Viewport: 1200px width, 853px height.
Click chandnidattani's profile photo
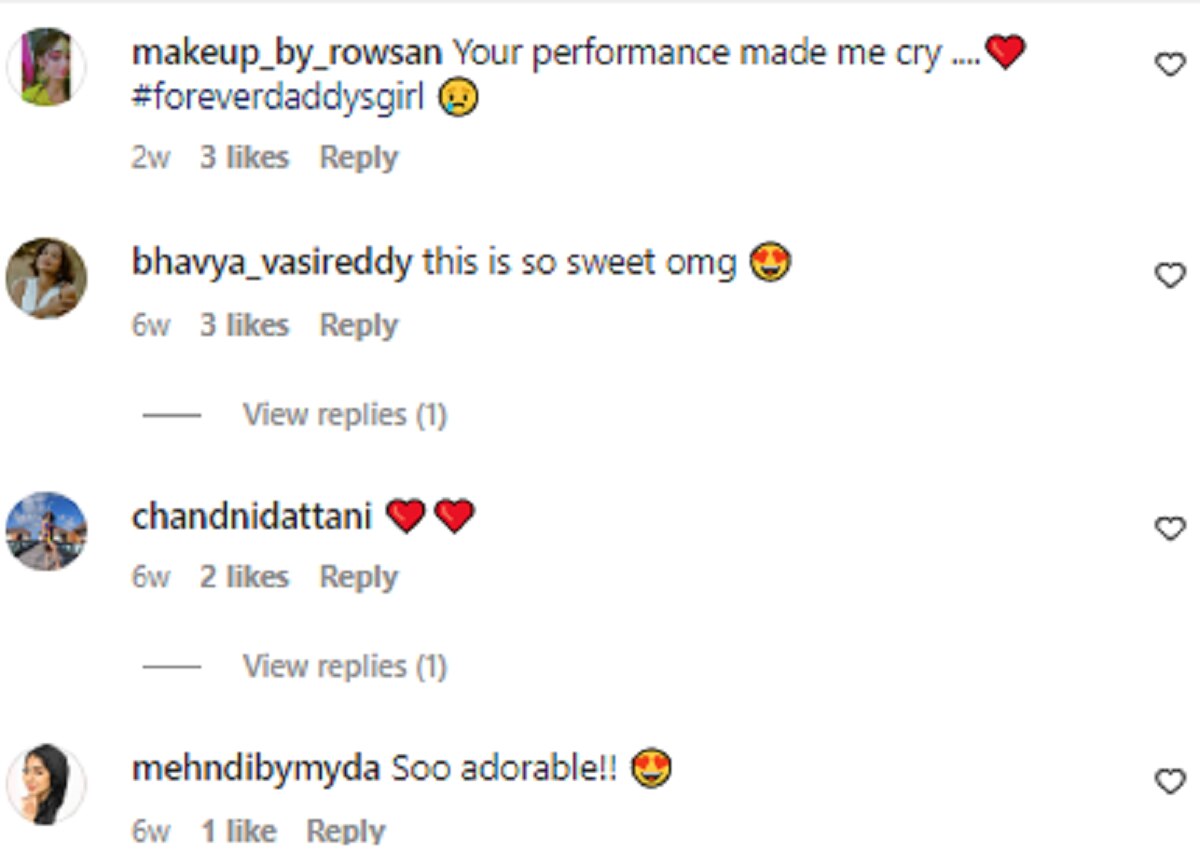coord(46,531)
